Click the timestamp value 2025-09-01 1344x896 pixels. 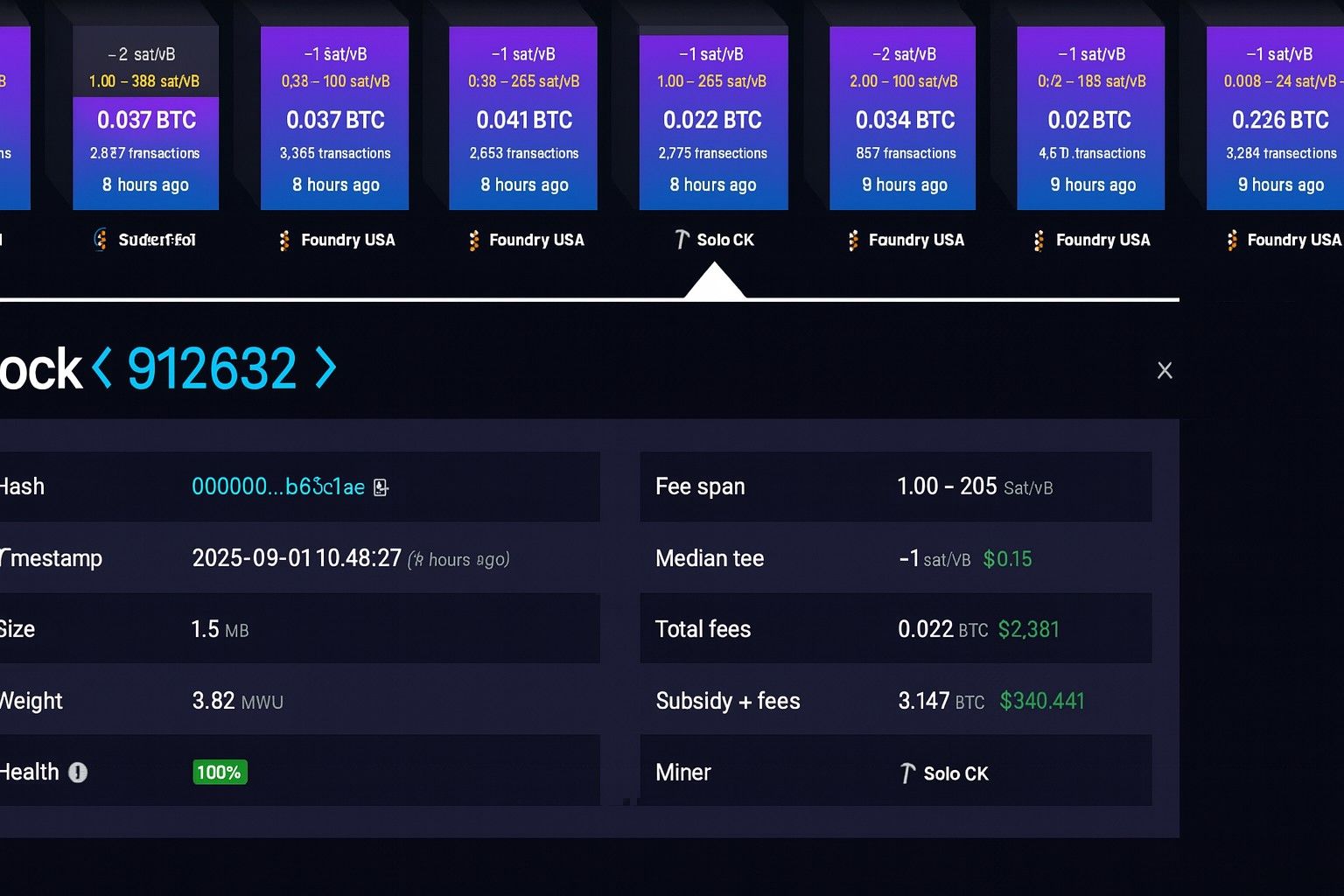[x=297, y=558]
